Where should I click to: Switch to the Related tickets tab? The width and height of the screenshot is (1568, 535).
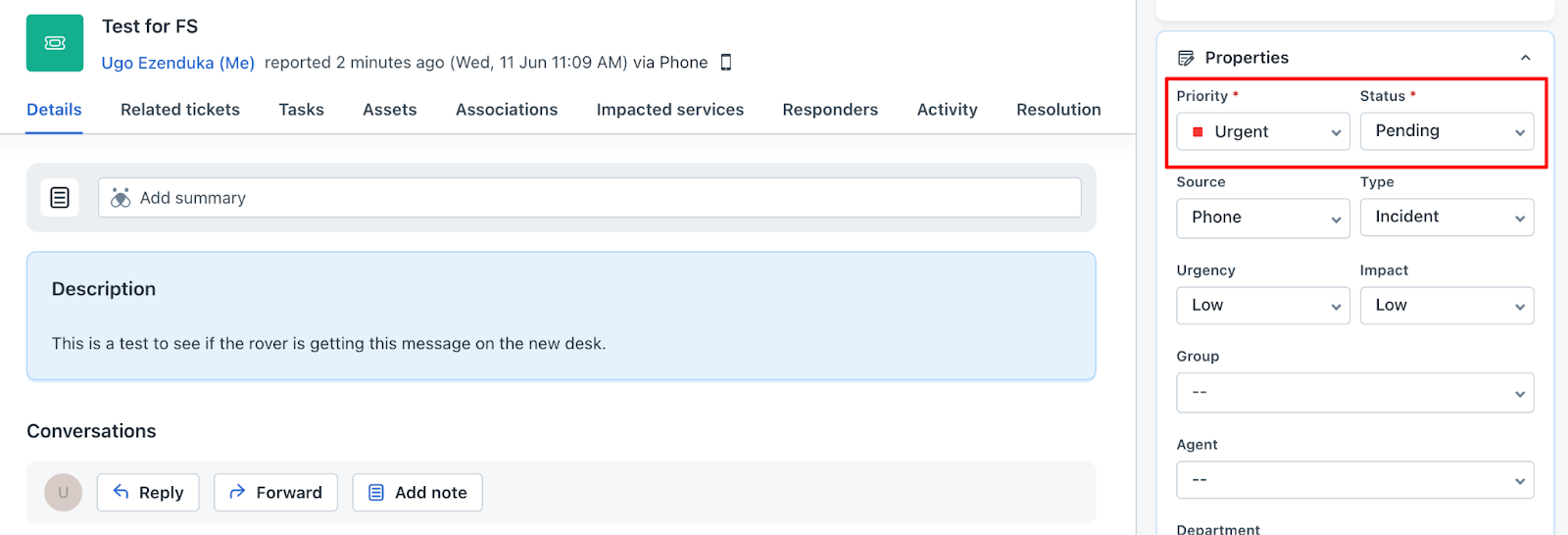point(180,110)
